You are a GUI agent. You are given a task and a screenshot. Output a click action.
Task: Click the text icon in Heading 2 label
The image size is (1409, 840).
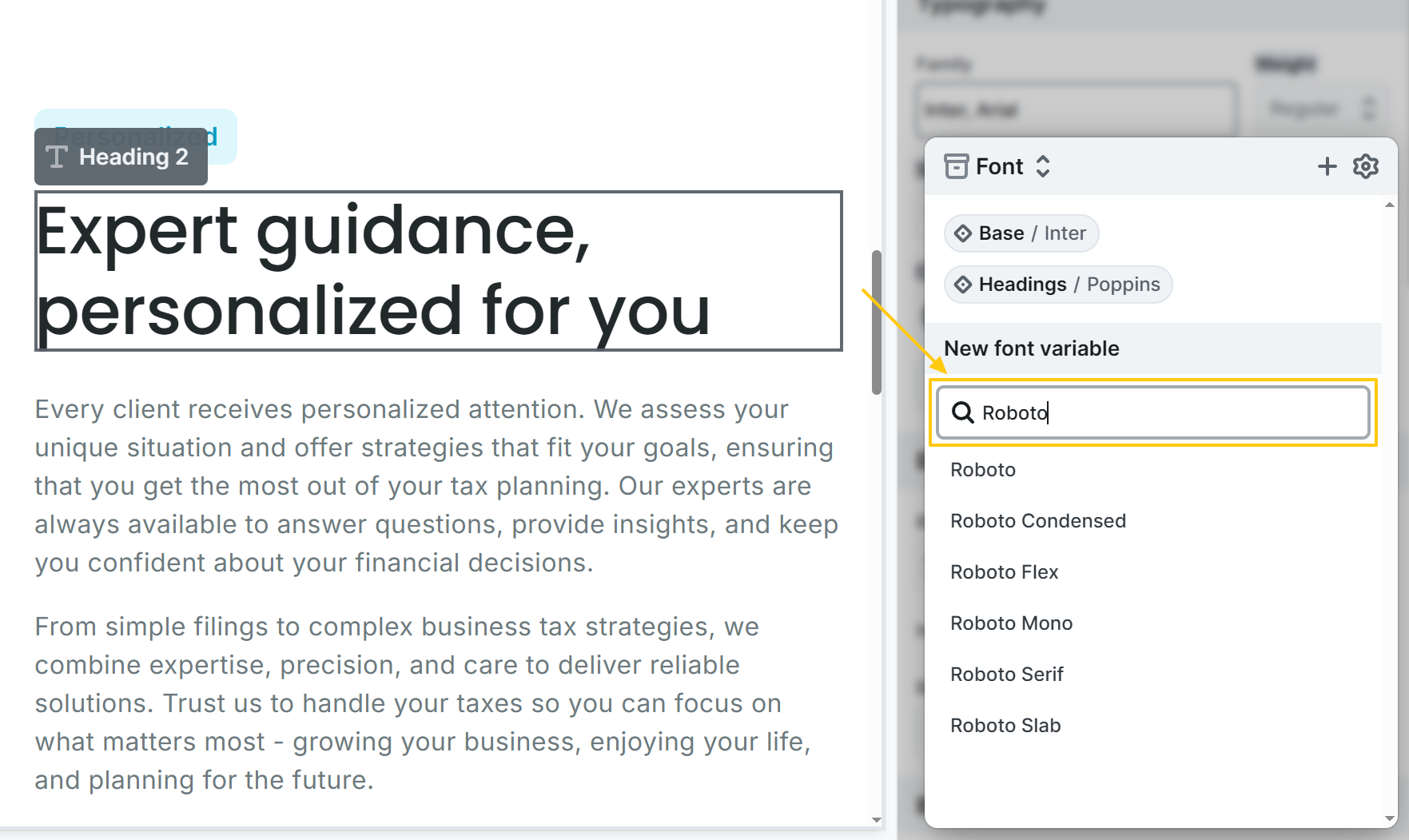pos(57,157)
